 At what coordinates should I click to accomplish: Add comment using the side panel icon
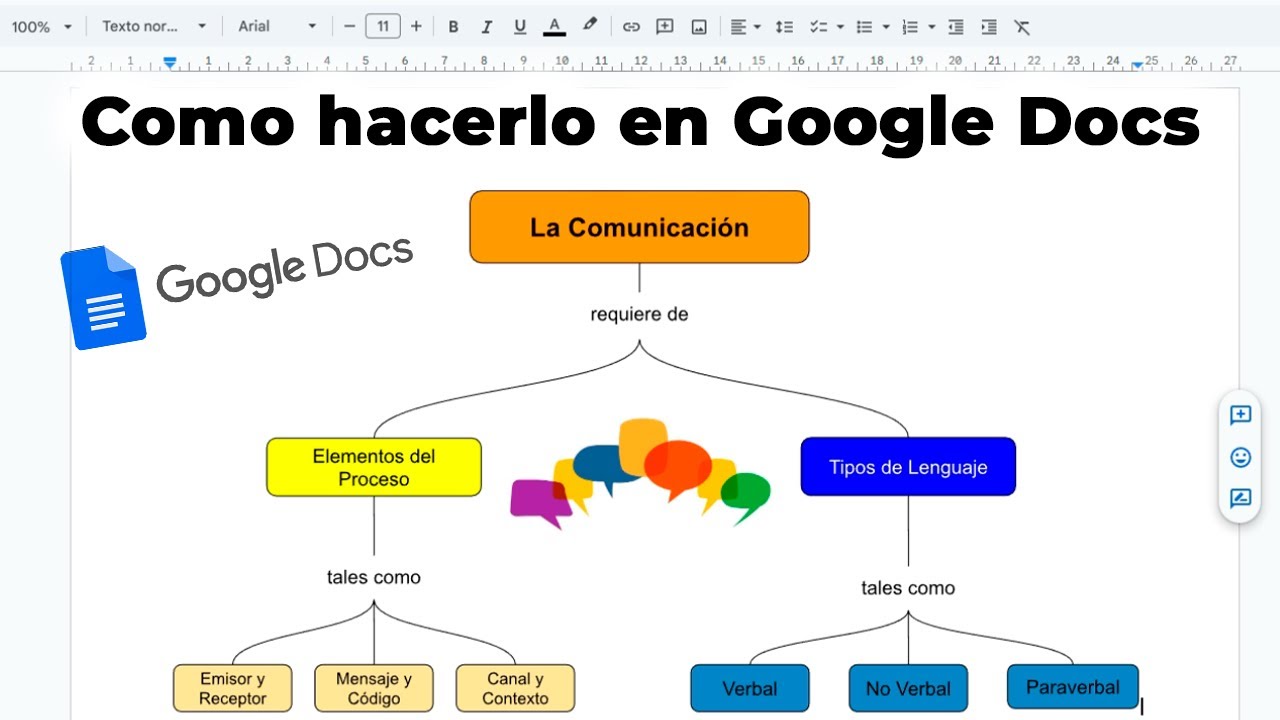coord(1240,415)
